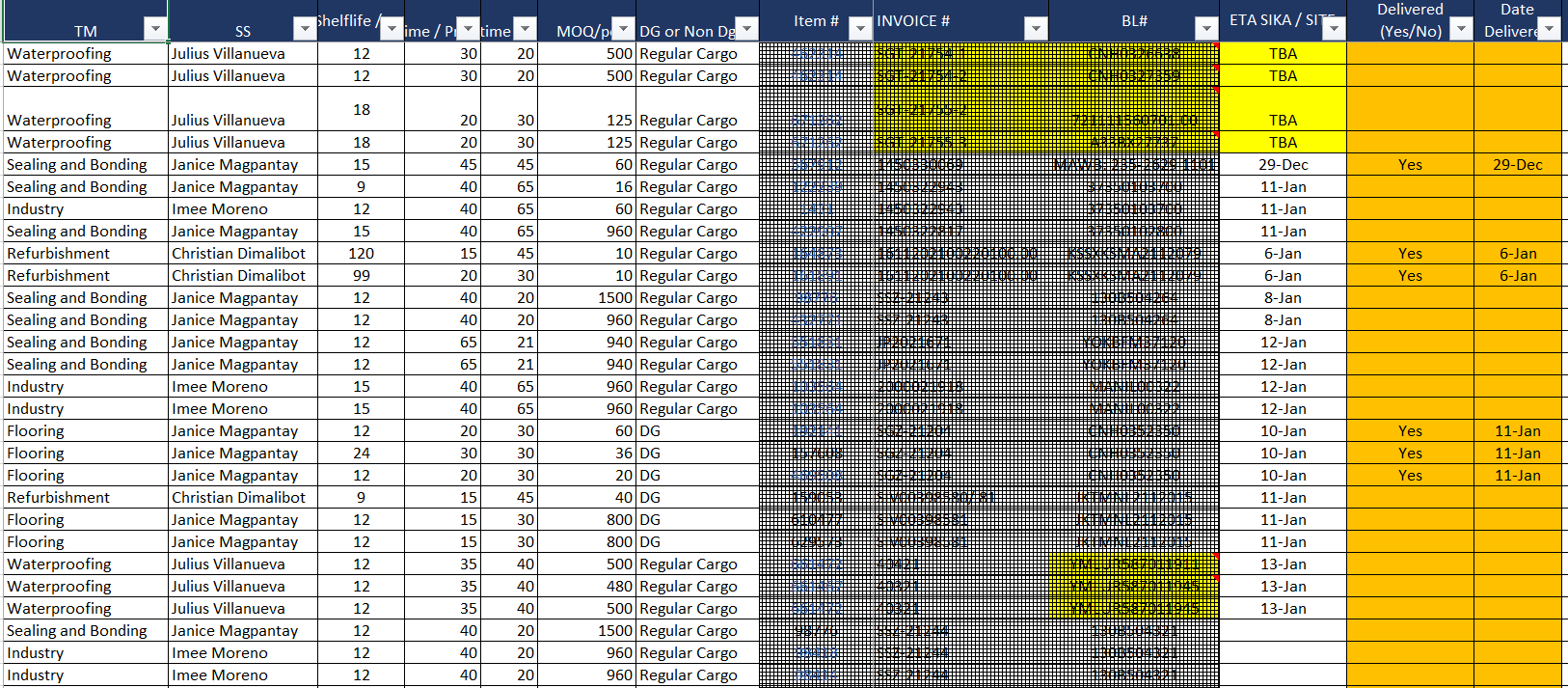Select Date Delivered 11-Jan in the MOQ 36 row
This screenshot has height=688, width=1568.
point(1517,454)
